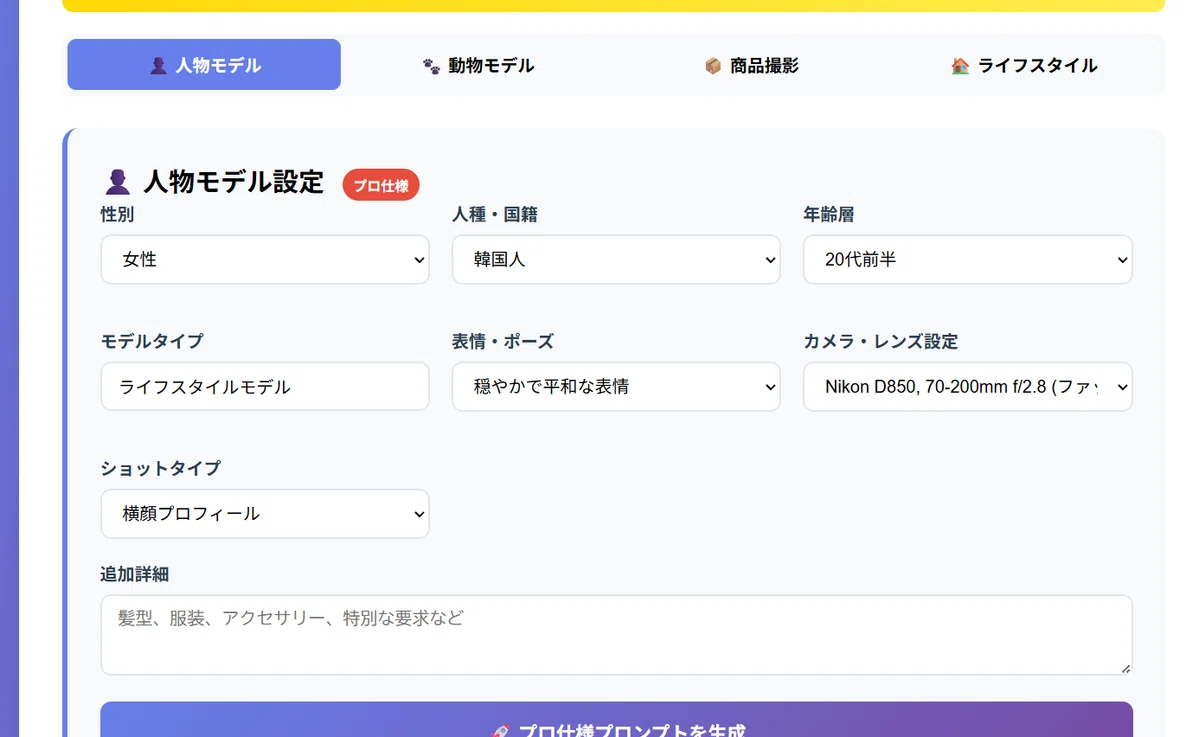
Task: Click the 性別 label
Action: [117, 214]
